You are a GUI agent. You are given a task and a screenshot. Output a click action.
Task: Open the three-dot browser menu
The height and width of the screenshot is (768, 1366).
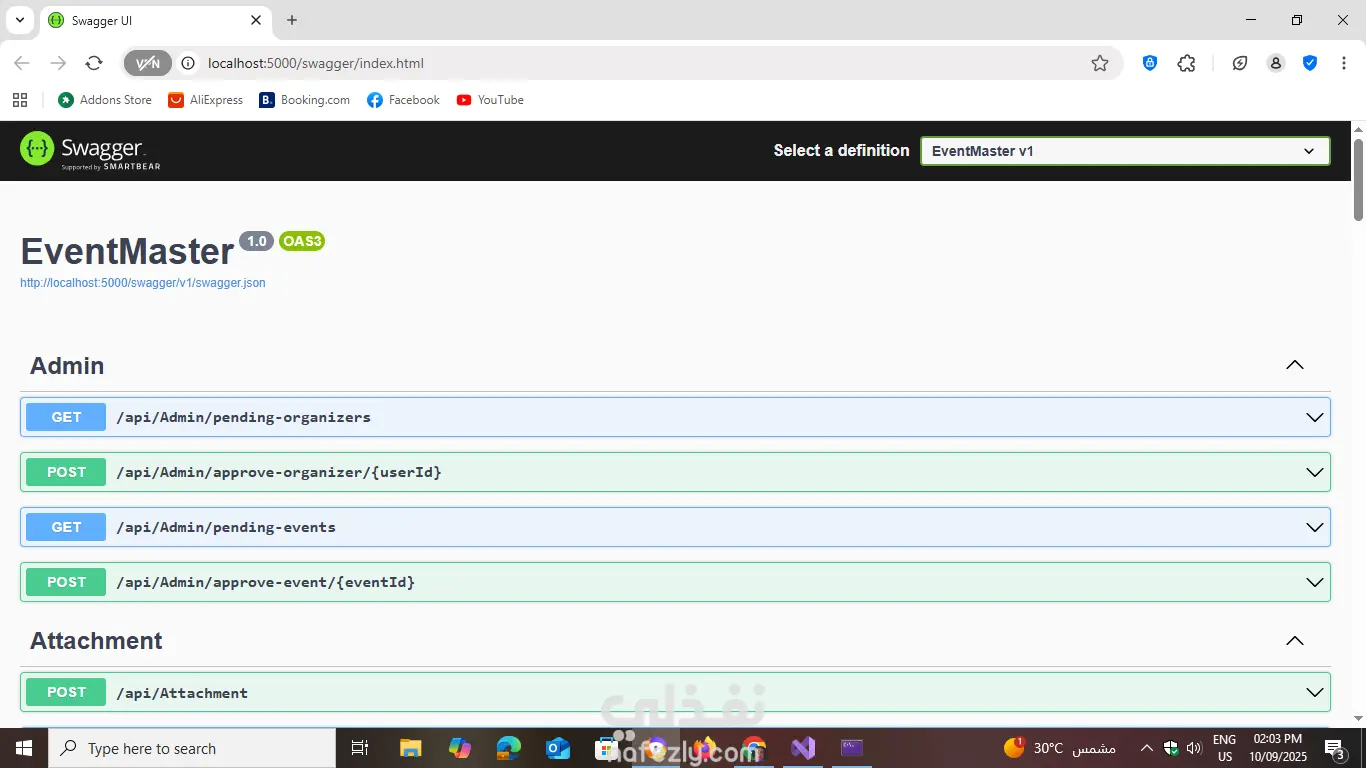point(1344,63)
